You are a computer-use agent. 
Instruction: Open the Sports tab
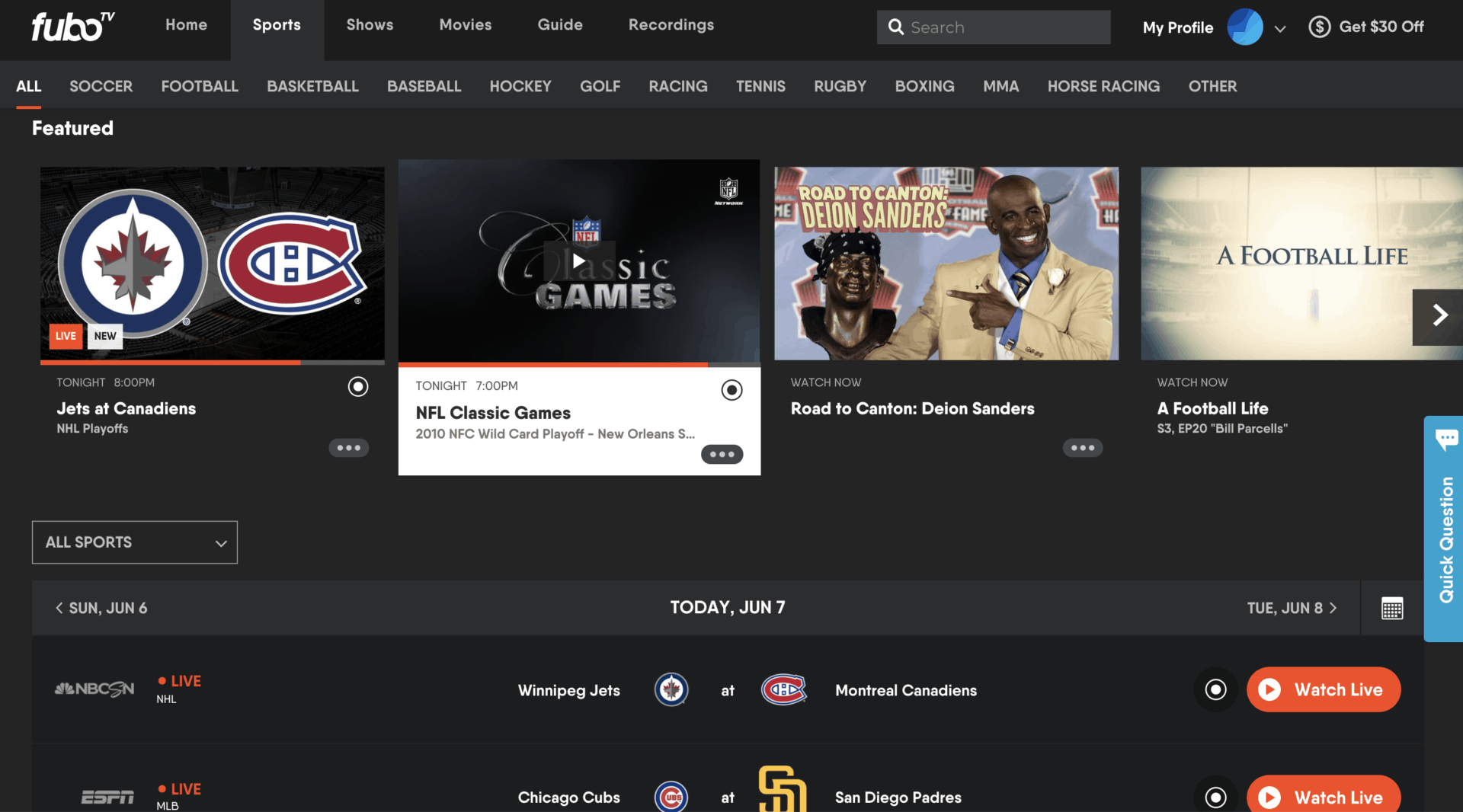tap(277, 25)
